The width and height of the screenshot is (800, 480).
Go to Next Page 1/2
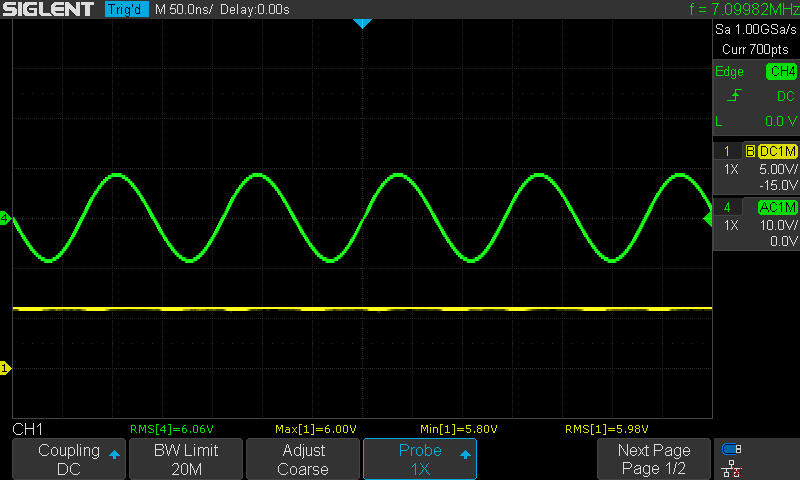[x=654, y=459]
